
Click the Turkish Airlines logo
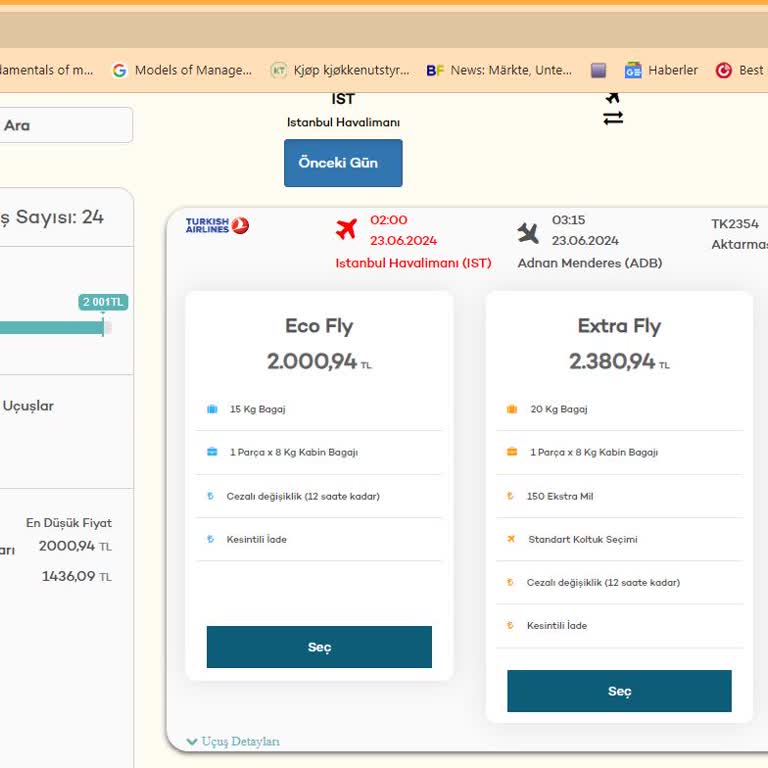click(x=217, y=225)
